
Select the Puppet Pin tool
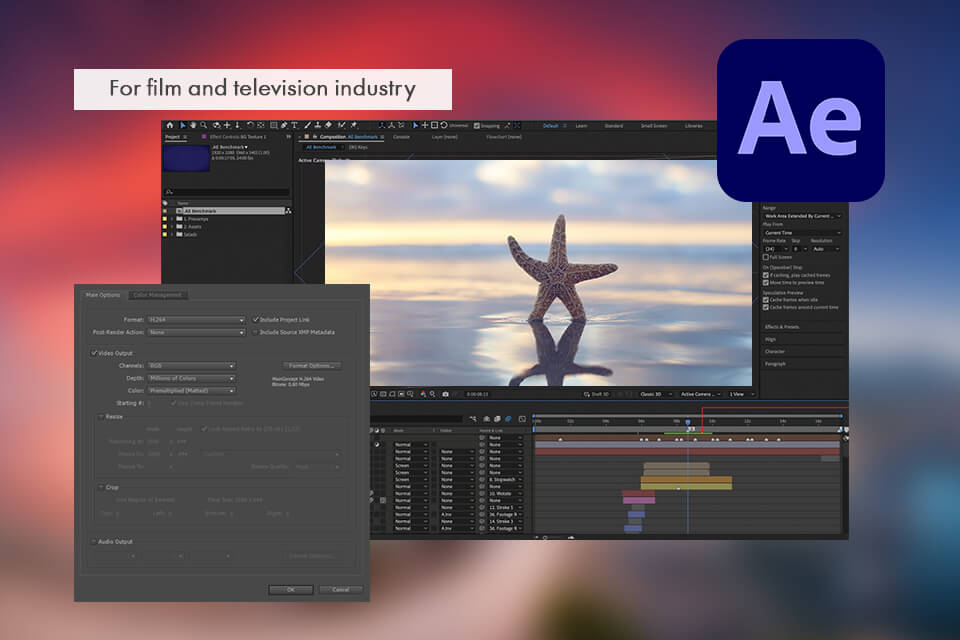point(354,125)
